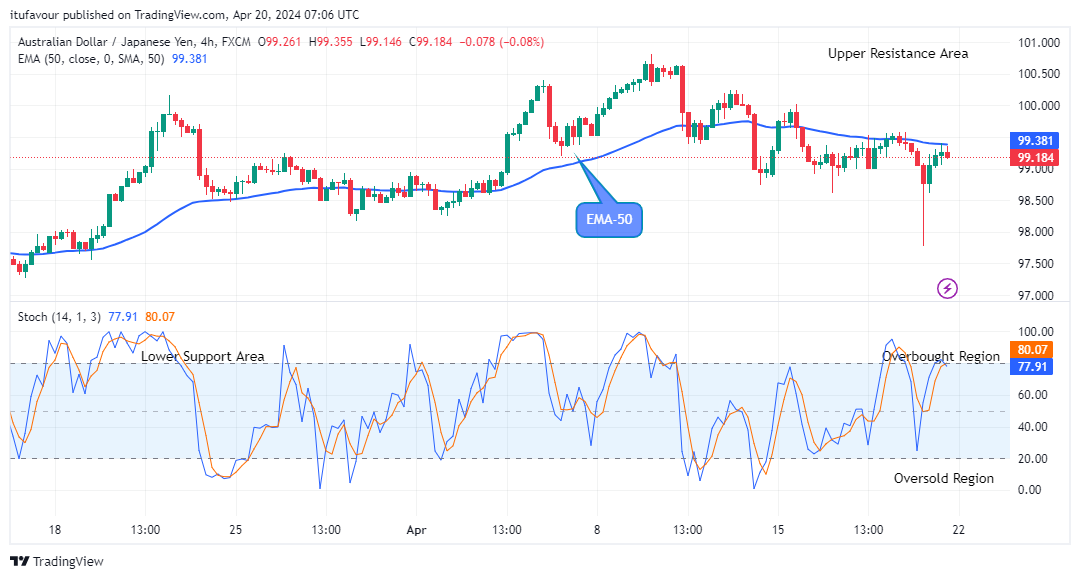Image resolution: width=1080 pixels, height=579 pixels.
Task: Click the 40.00 stochastic axis label
Action: 1032,427
